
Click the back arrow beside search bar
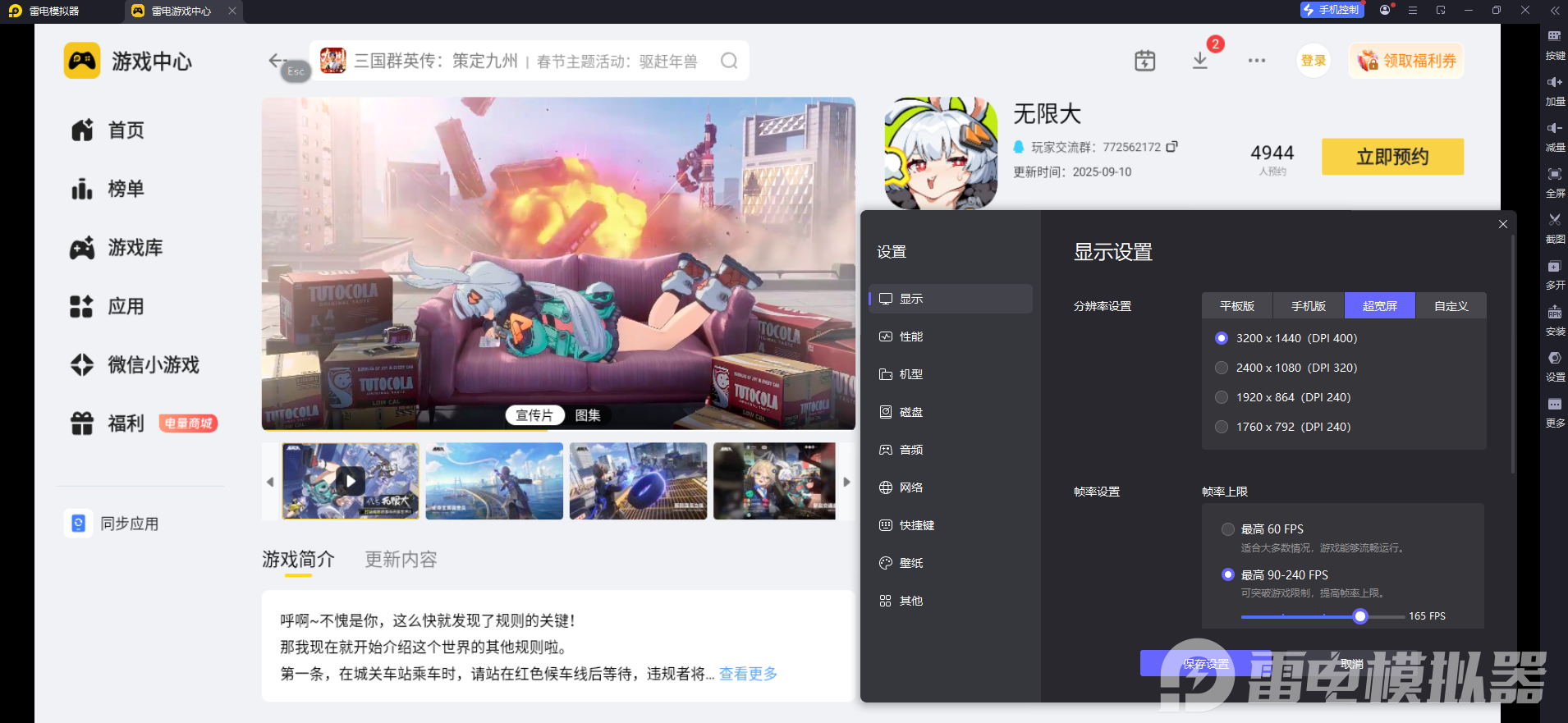277,61
